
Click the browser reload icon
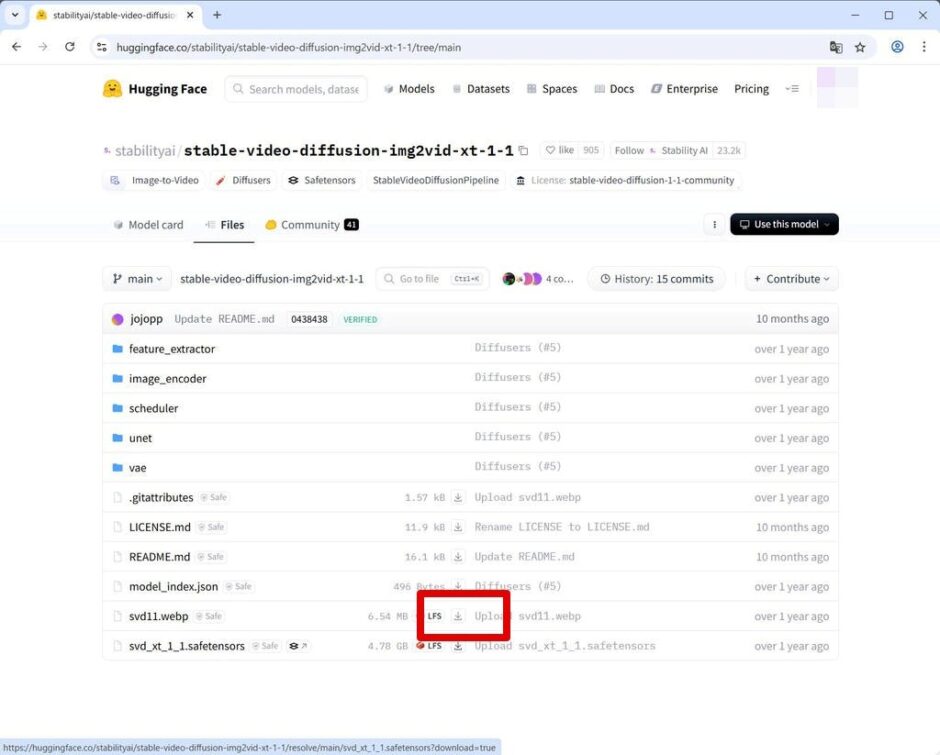click(70, 47)
